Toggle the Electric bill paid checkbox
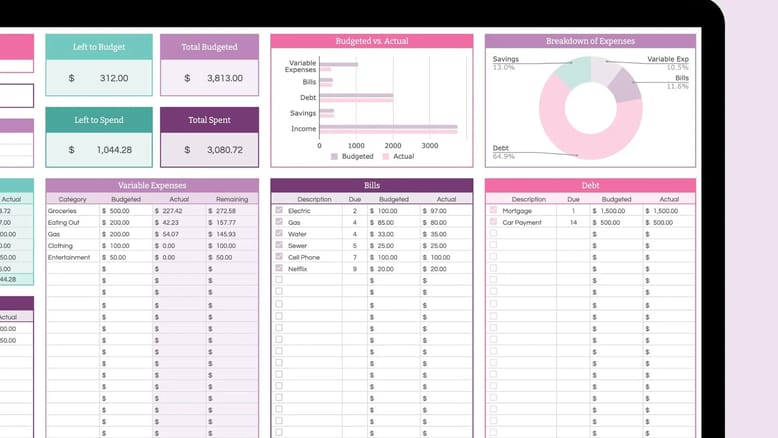This screenshot has width=778, height=438. coord(279,211)
